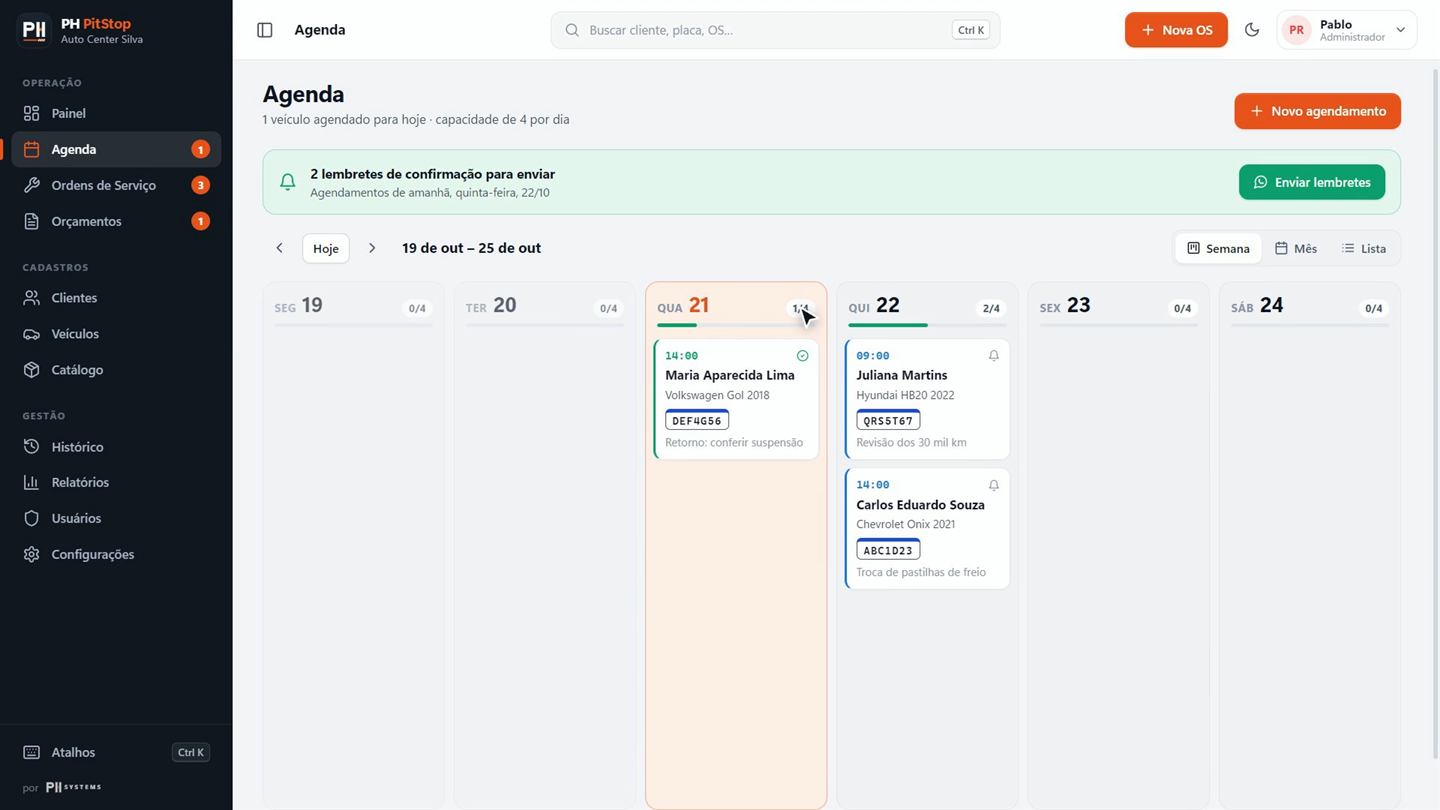Click the bell icon in reminder banner

288,182
